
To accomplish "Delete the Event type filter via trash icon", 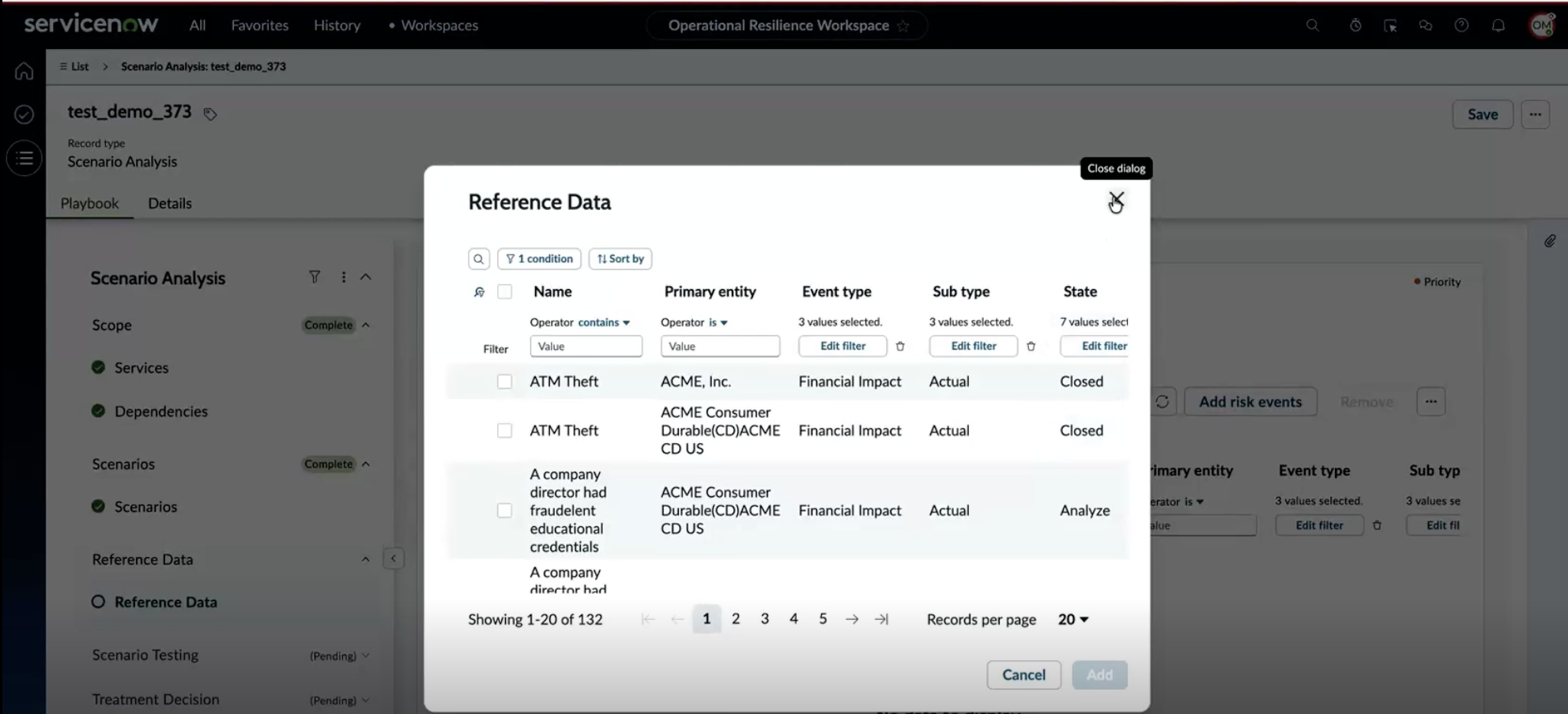I will coord(900,346).
